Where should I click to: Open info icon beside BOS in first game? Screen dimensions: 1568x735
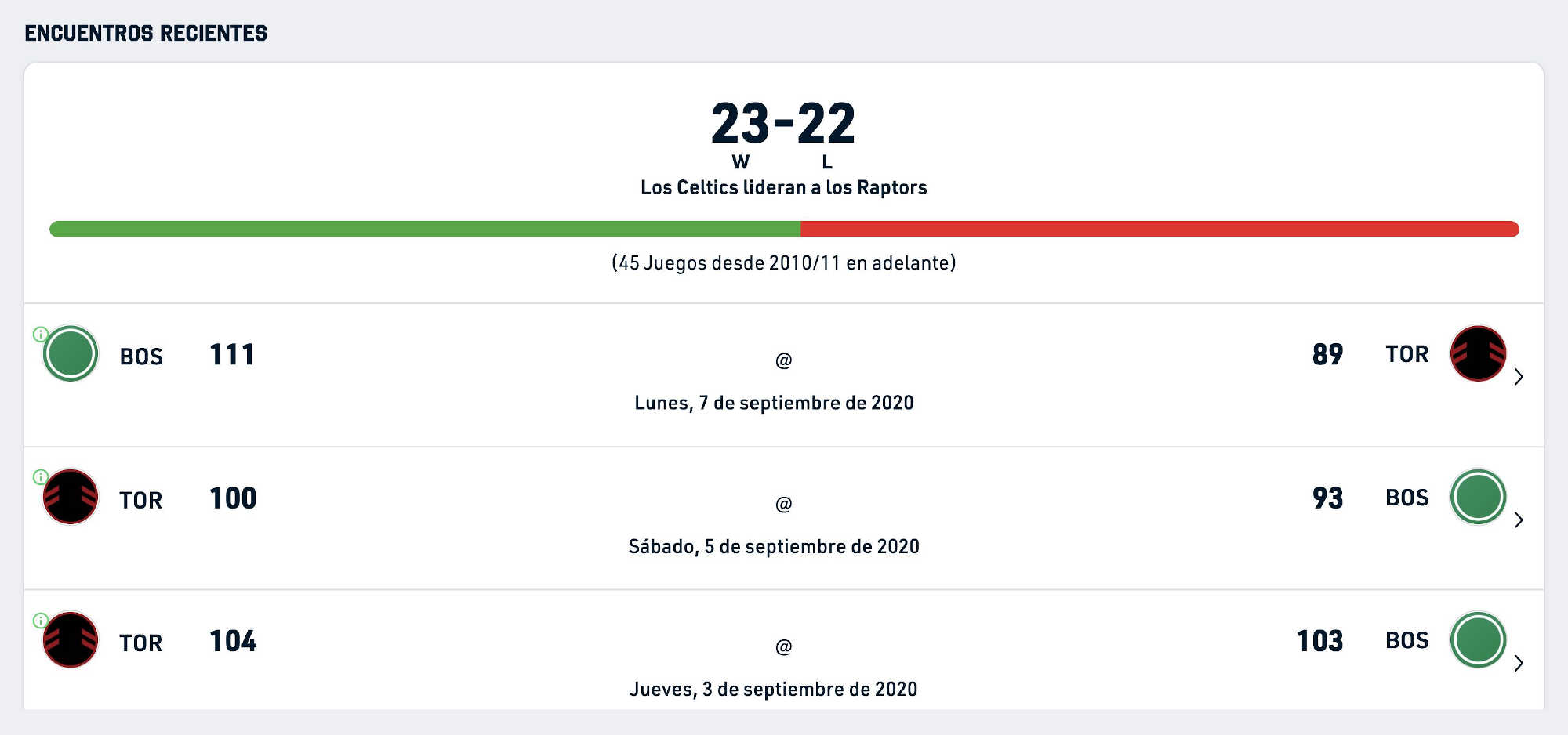(x=41, y=335)
